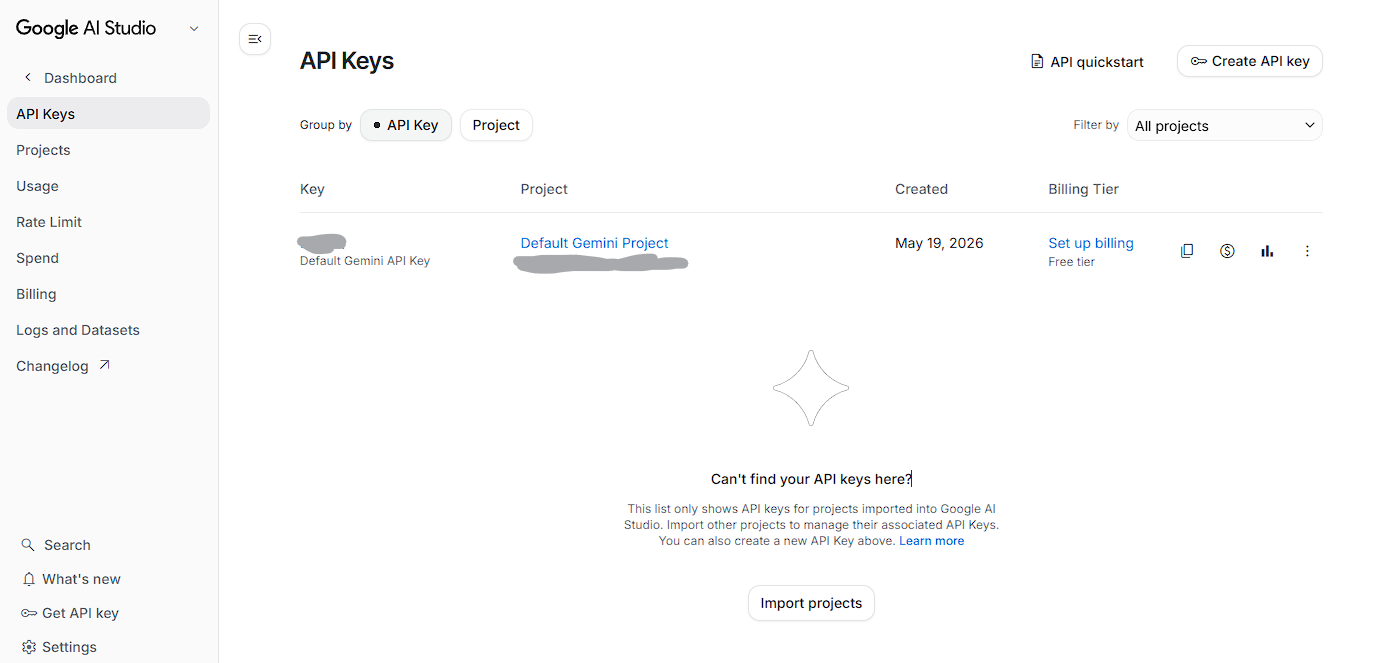Click the Search magnifier in sidebar

28,545
